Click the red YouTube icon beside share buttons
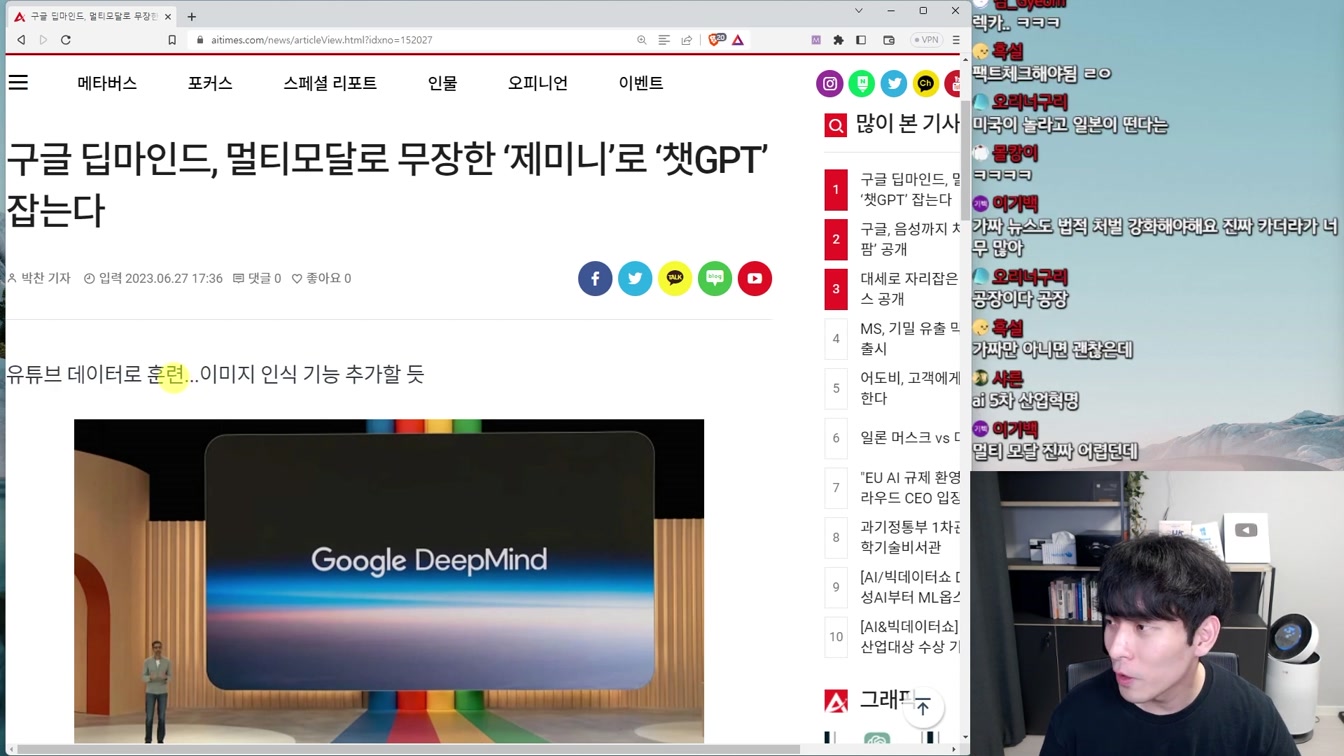The height and width of the screenshot is (756, 1344). pos(755,278)
